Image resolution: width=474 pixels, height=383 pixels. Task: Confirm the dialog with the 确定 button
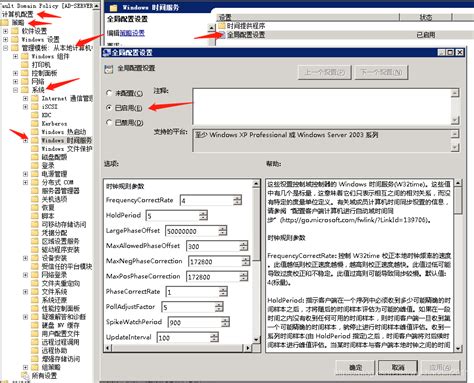coord(355,367)
